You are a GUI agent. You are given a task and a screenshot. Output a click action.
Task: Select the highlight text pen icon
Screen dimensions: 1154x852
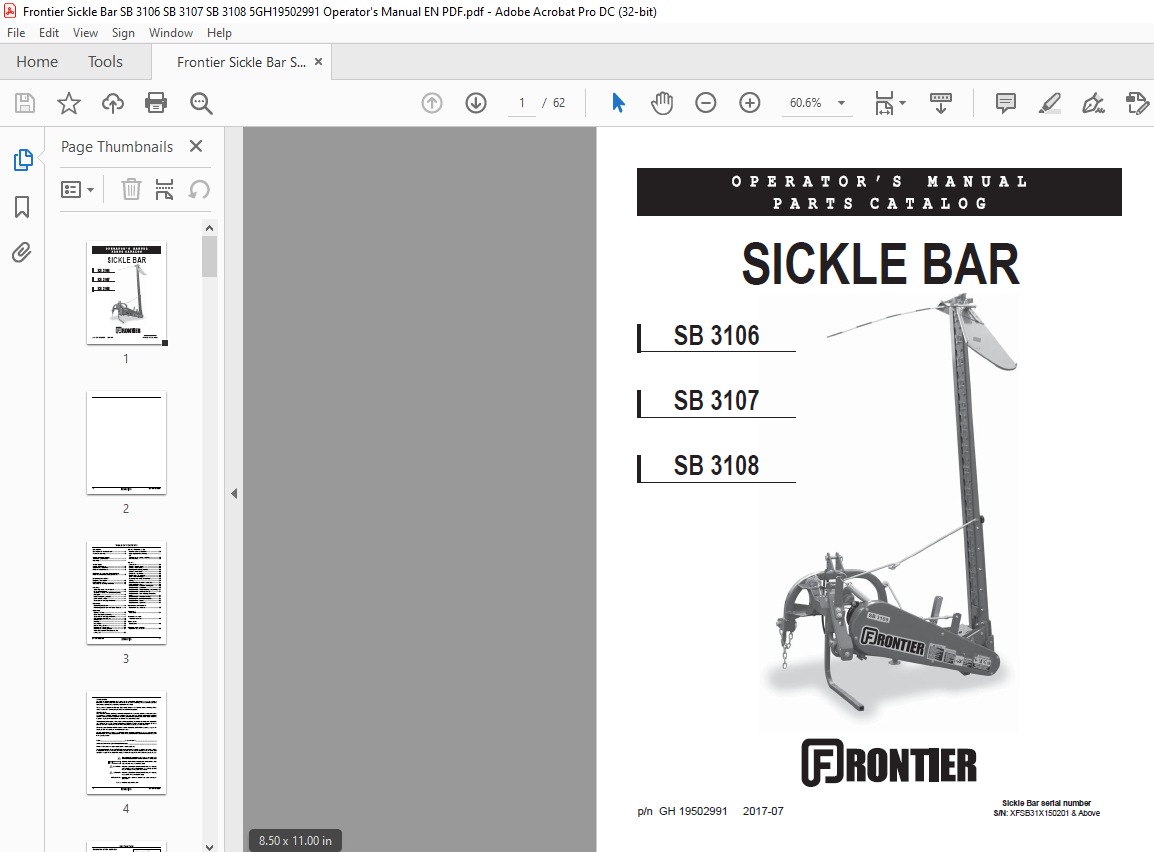1049,103
